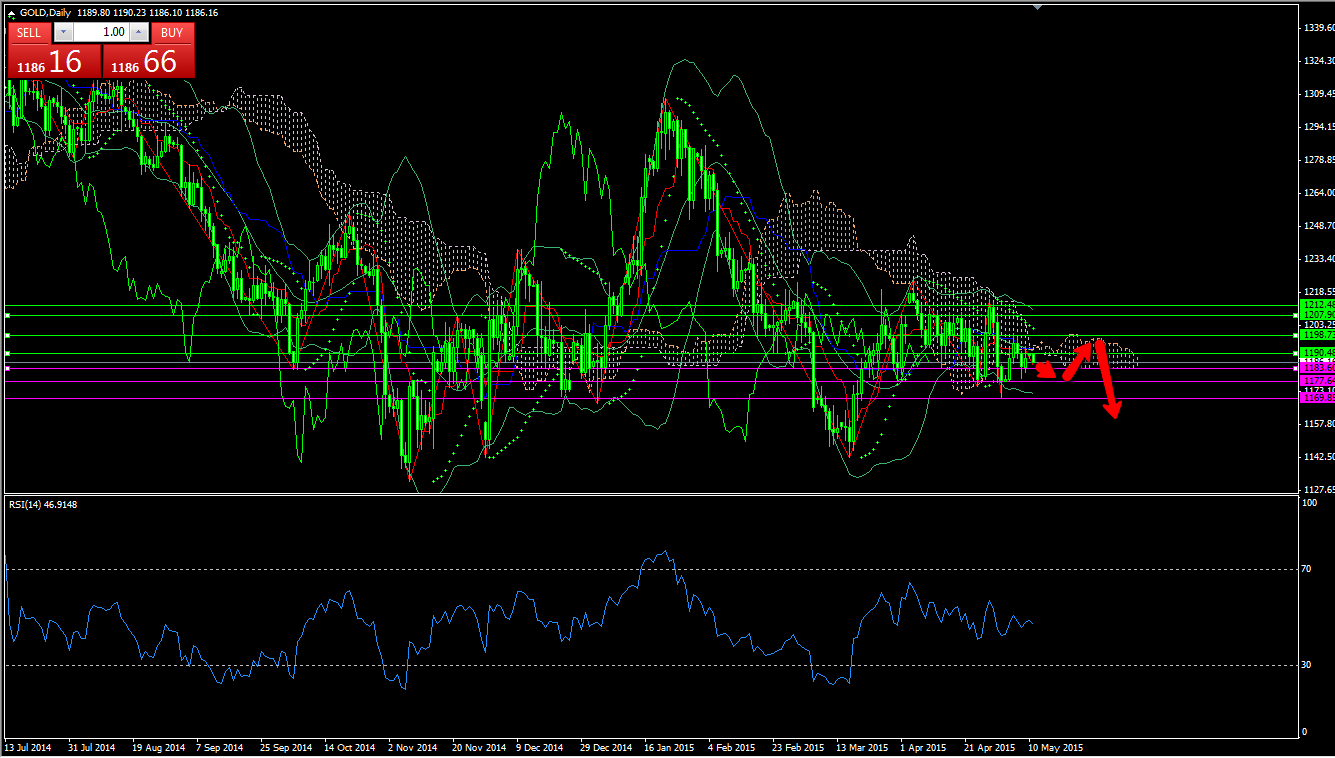The height and width of the screenshot is (758, 1335).
Task: Click the 1142.50 value on the price scale
Action: pyautogui.click(x=1319, y=457)
